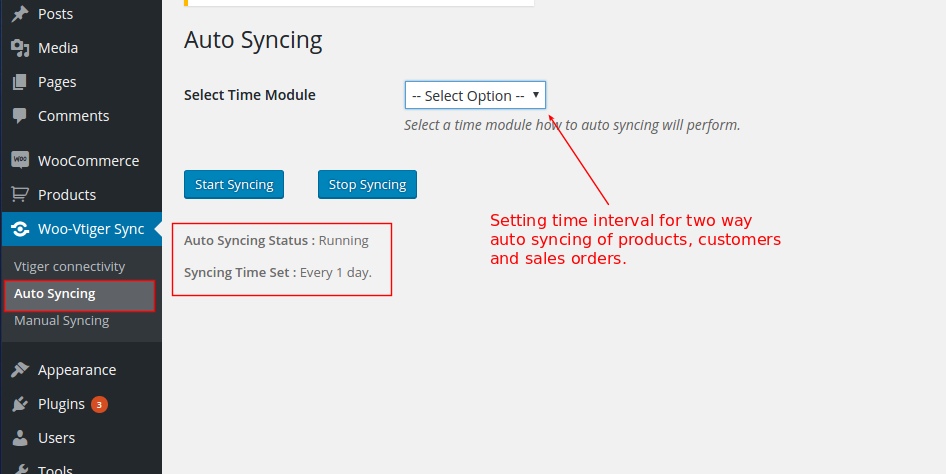
Task: Click the Appearance paintbrush icon
Action: (20, 370)
